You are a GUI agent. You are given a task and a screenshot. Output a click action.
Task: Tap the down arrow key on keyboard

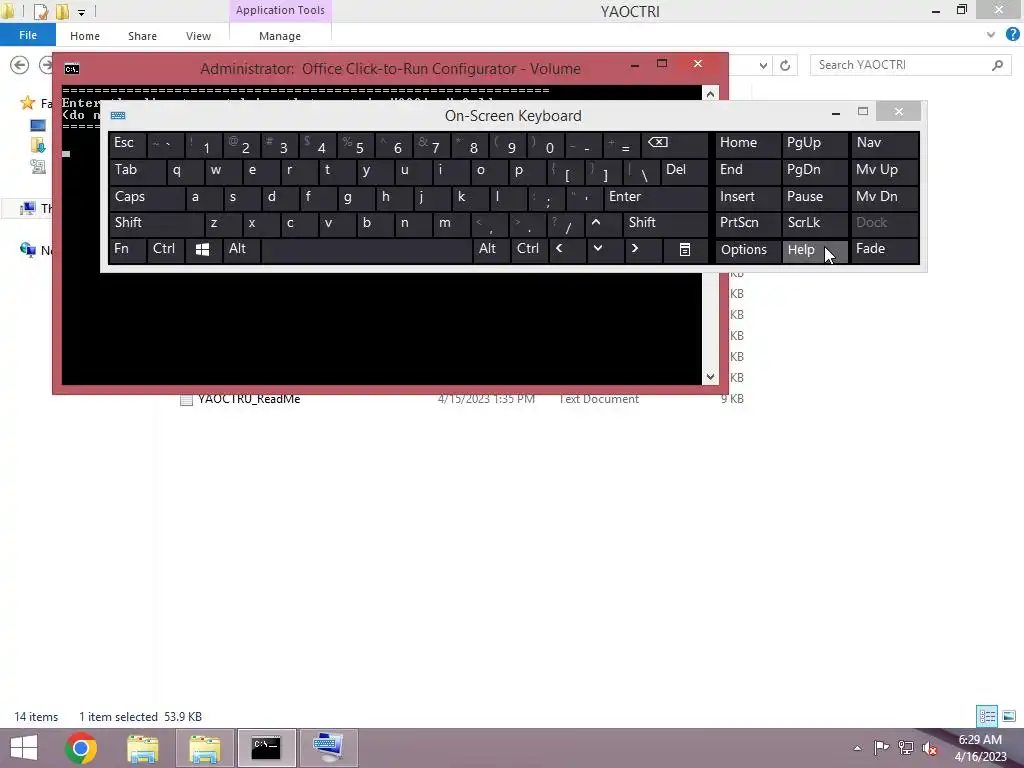pos(598,250)
